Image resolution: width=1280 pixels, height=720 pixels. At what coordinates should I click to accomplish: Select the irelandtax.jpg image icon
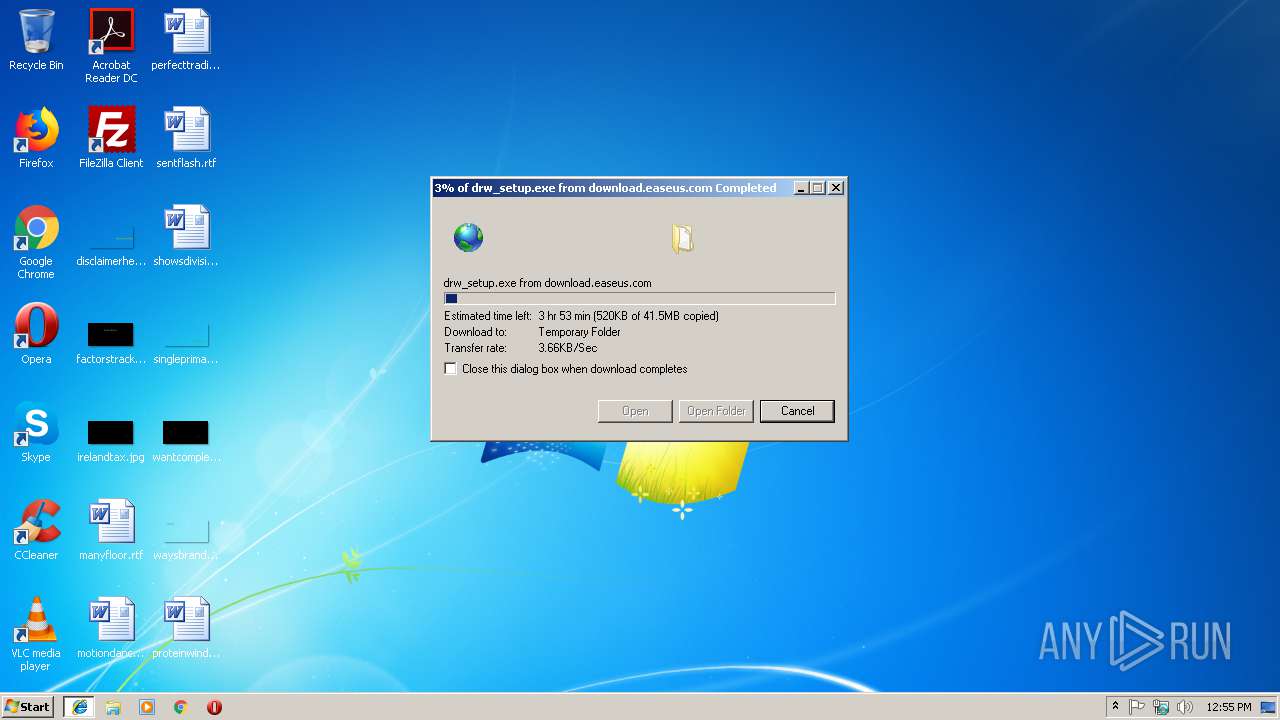coord(111,440)
